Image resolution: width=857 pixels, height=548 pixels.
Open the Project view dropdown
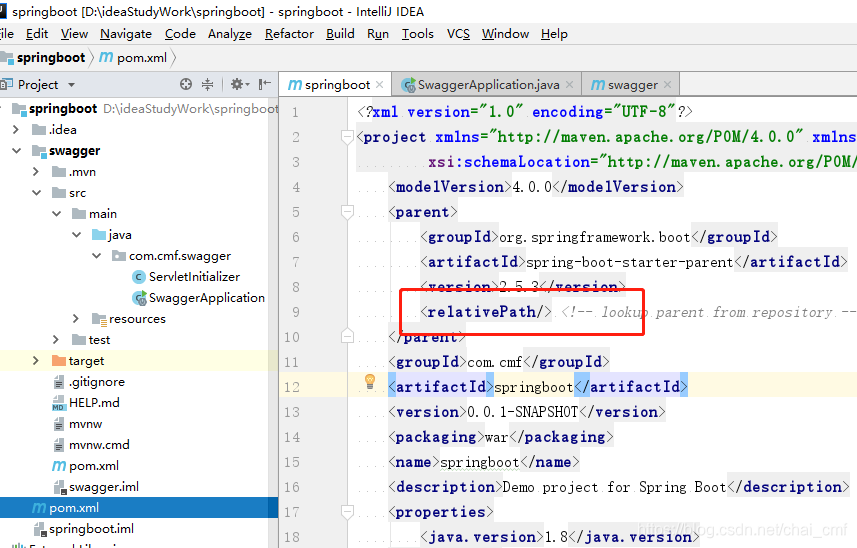point(71,85)
